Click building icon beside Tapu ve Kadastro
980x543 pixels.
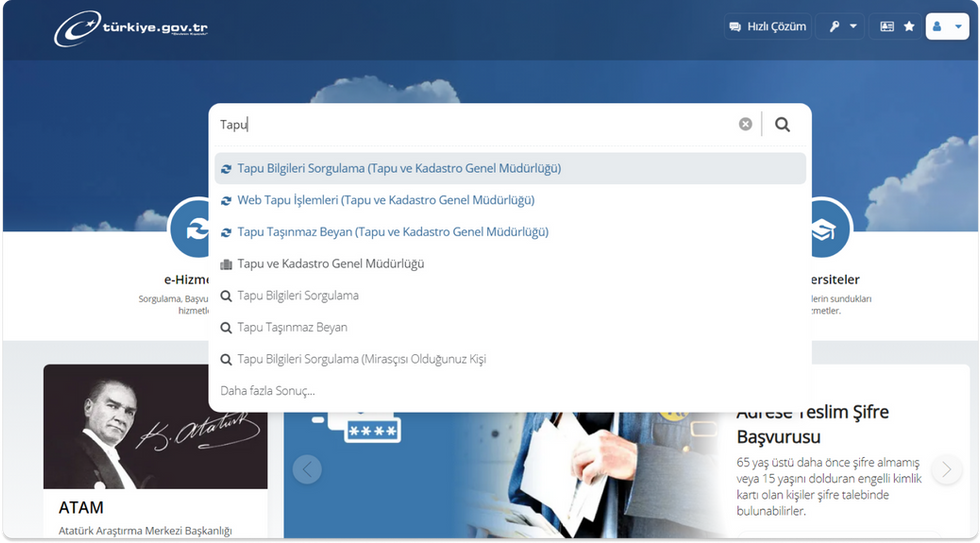point(226,264)
